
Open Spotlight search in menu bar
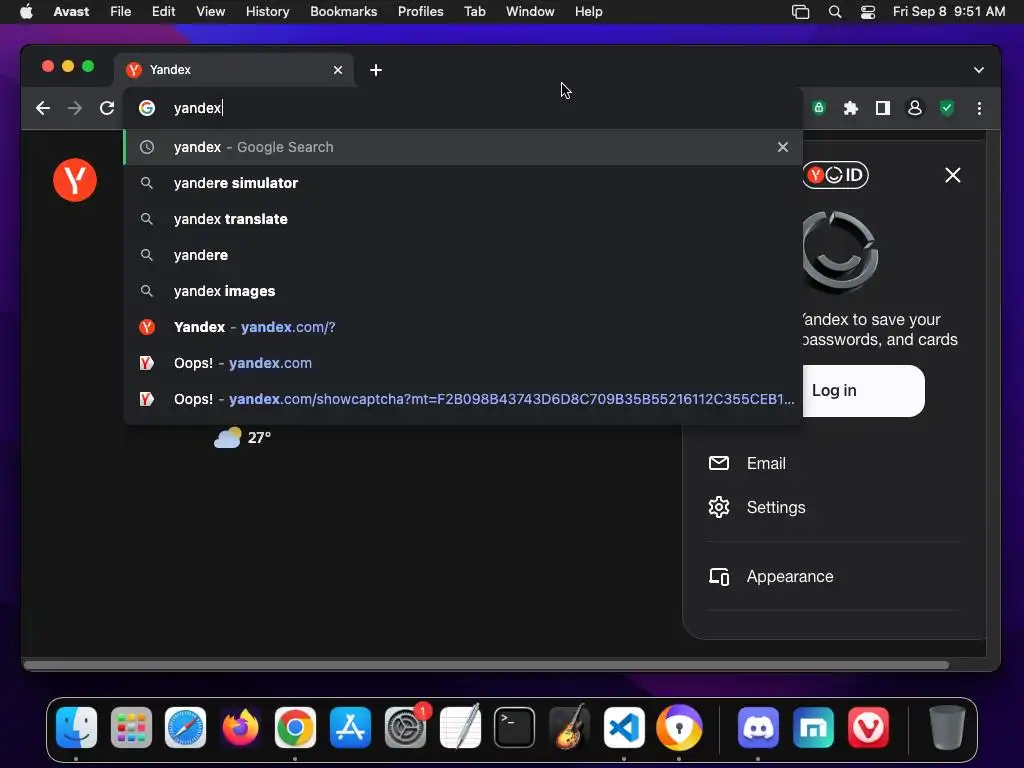tap(835, 12)
